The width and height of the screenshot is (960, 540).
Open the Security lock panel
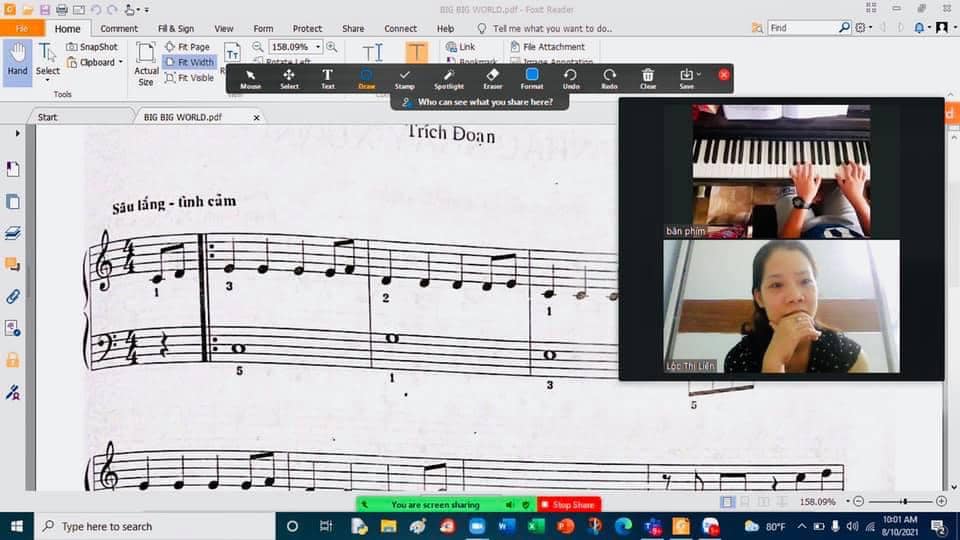point(13,360)
